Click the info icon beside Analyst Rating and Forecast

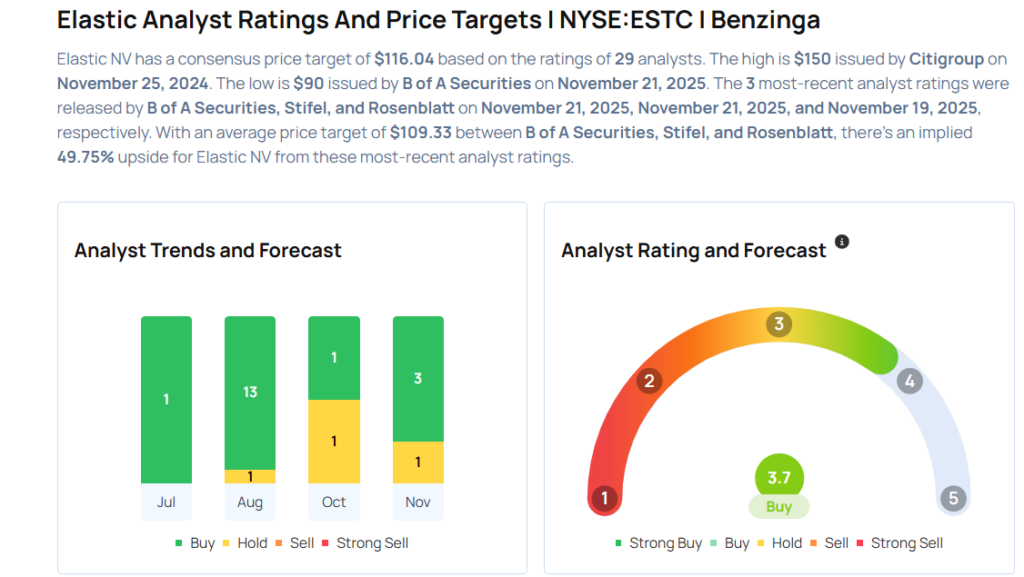coord(842,242)
